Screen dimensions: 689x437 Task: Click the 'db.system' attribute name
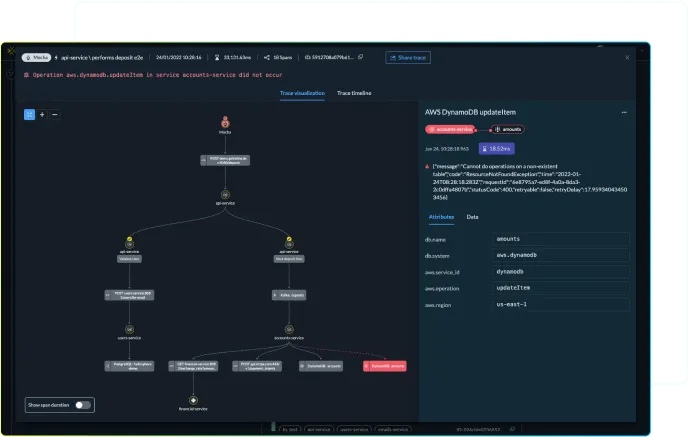tap(437, 256)
